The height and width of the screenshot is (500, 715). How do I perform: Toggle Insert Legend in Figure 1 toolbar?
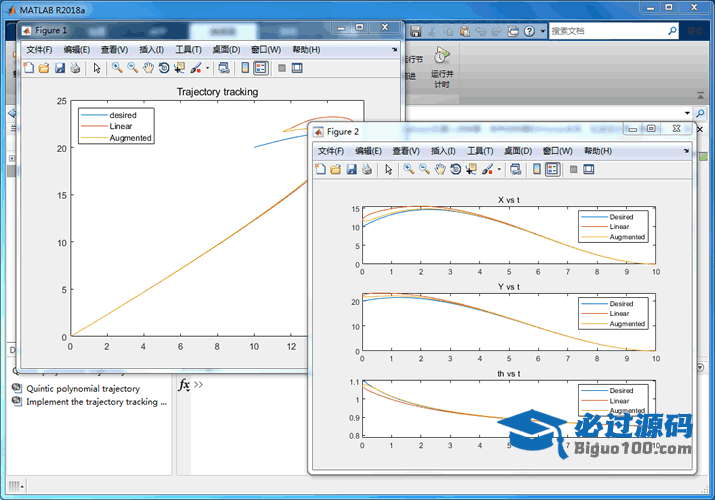[x=261, y=68]
